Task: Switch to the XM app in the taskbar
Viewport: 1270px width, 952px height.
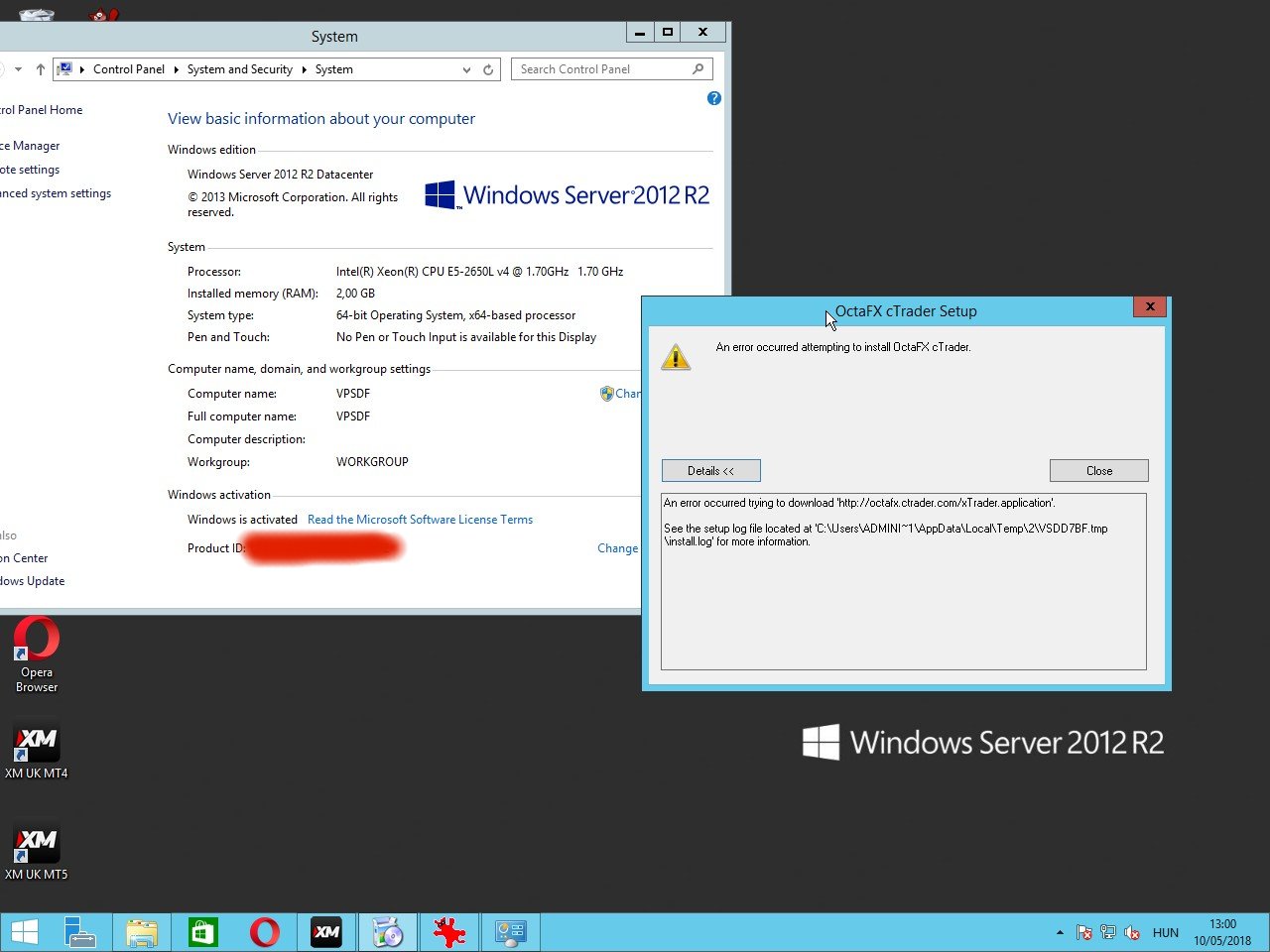Action: click(x=326, y=932)
